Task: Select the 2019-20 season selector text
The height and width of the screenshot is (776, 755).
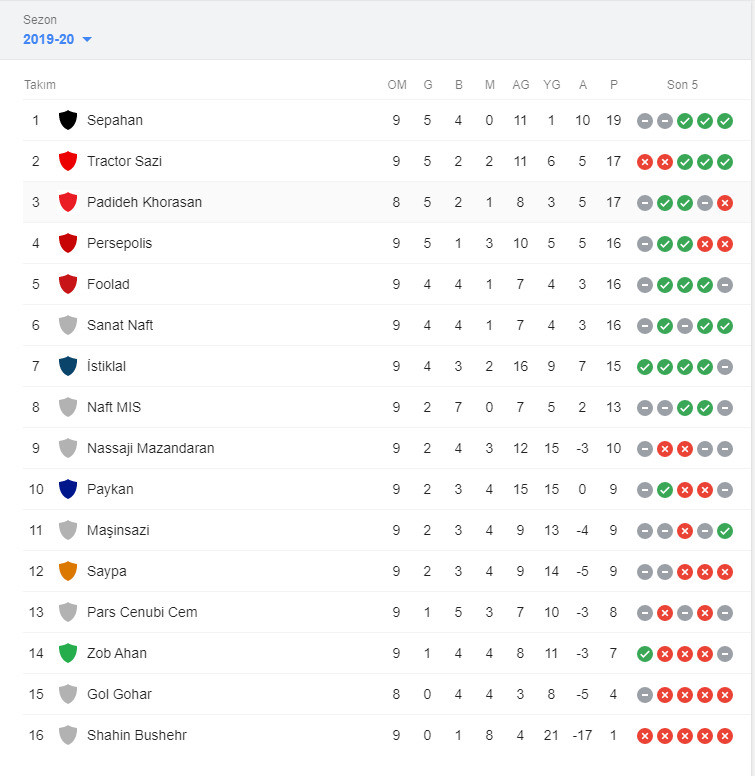Action: pos(48,39)
